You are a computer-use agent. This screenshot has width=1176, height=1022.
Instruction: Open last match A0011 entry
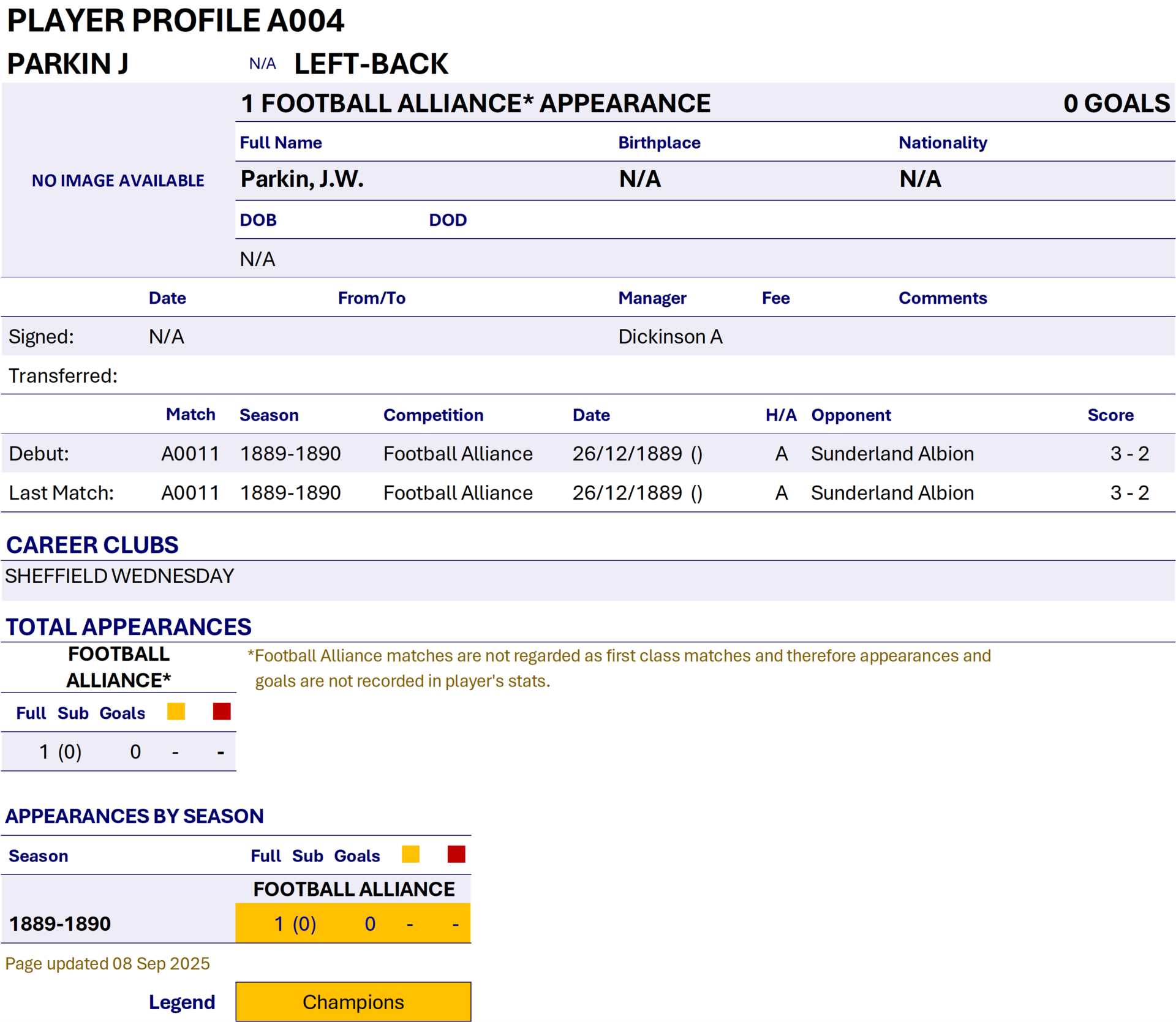[x=190, y=493]
